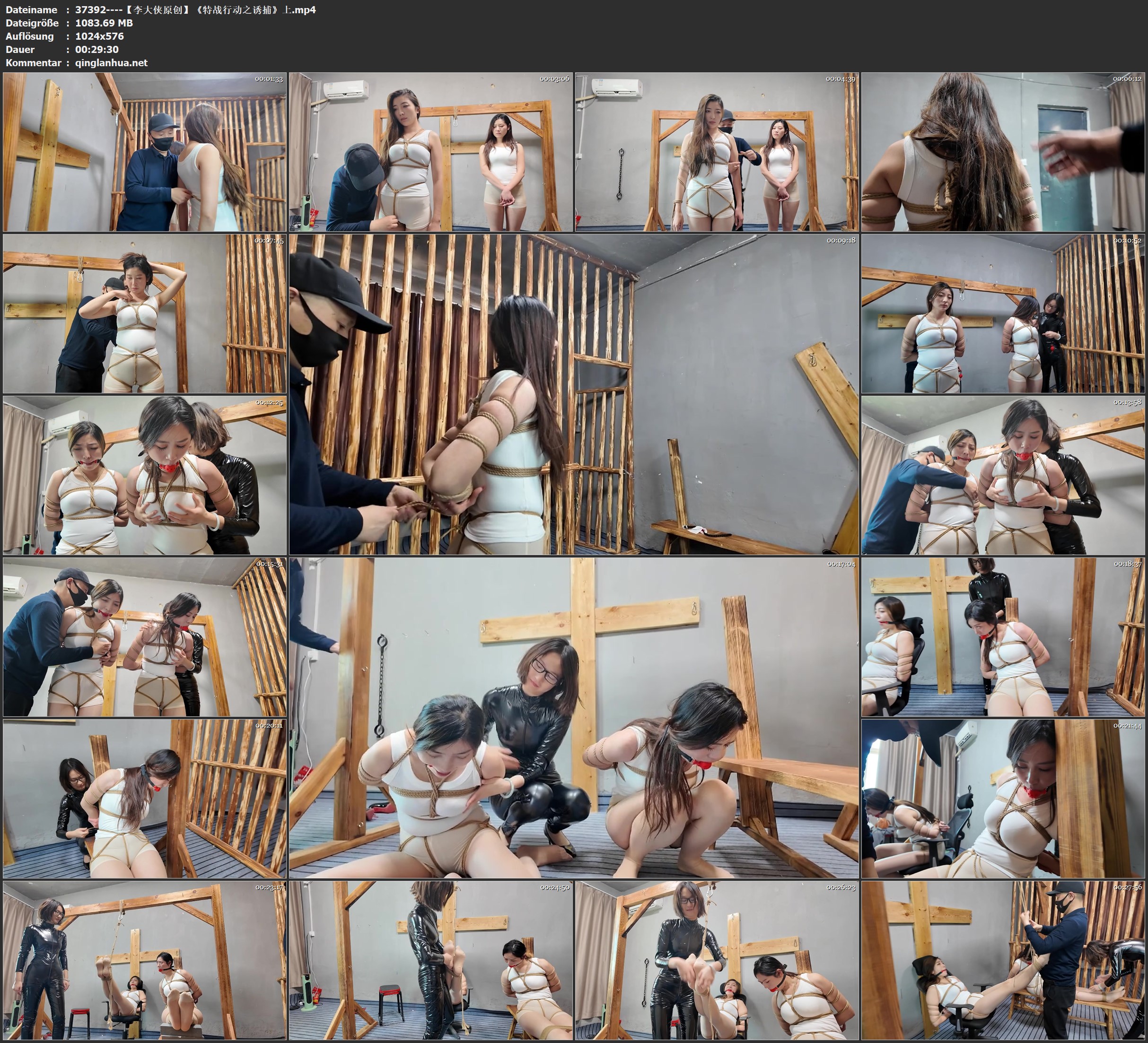Click the thumbnail timestamped 00:13:58

pyautogui.click(x=1003, y=475)
